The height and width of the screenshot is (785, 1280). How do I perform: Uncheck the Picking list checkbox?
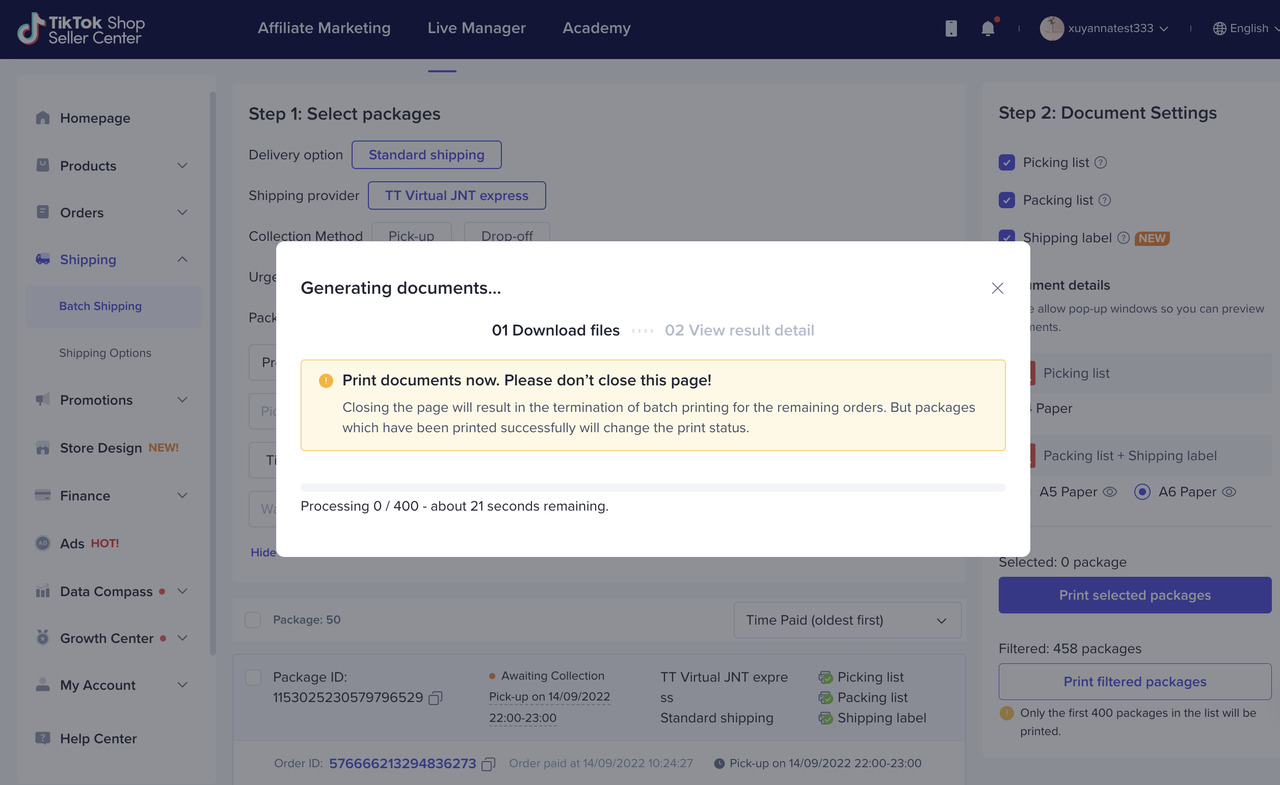pos(1007,162)
